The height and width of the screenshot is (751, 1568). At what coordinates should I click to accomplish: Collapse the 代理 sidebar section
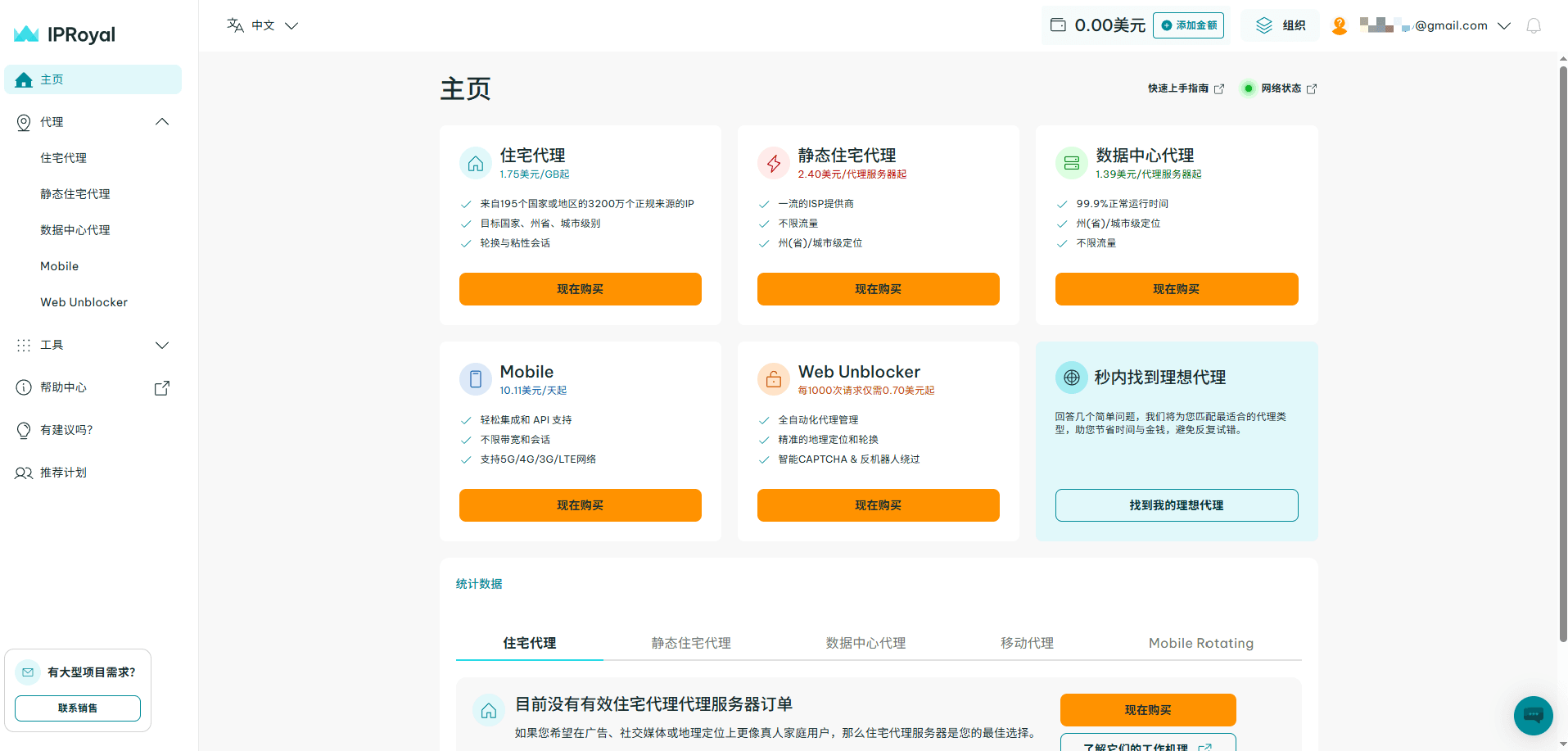(x=161, y=121)
